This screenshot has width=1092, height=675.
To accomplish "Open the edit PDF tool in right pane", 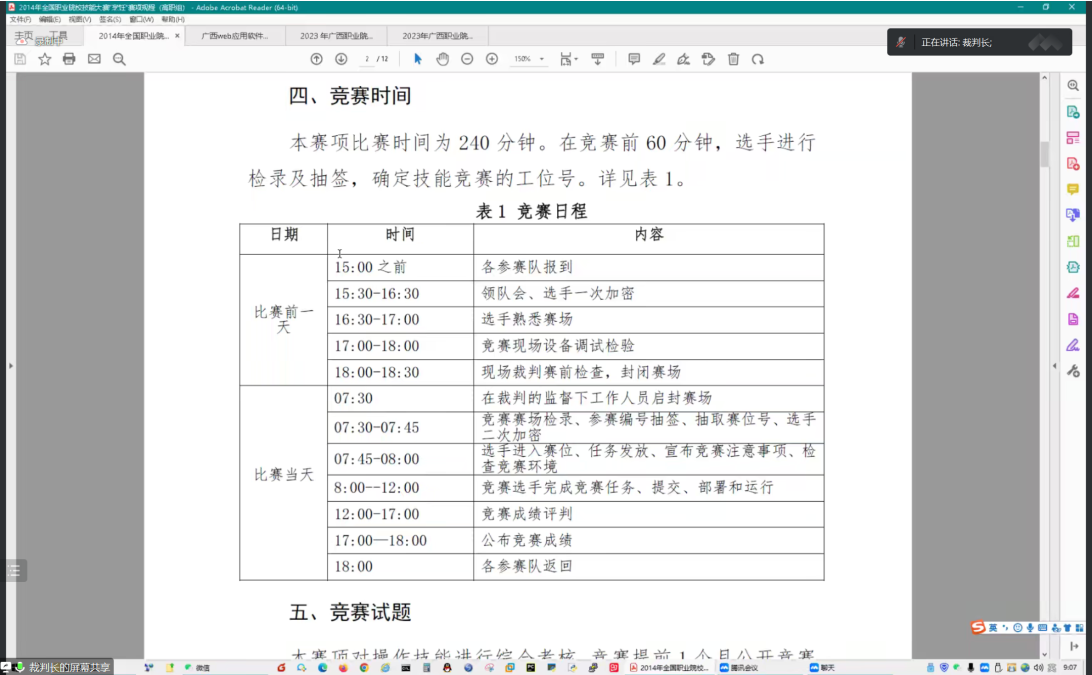I will 1072,137.
